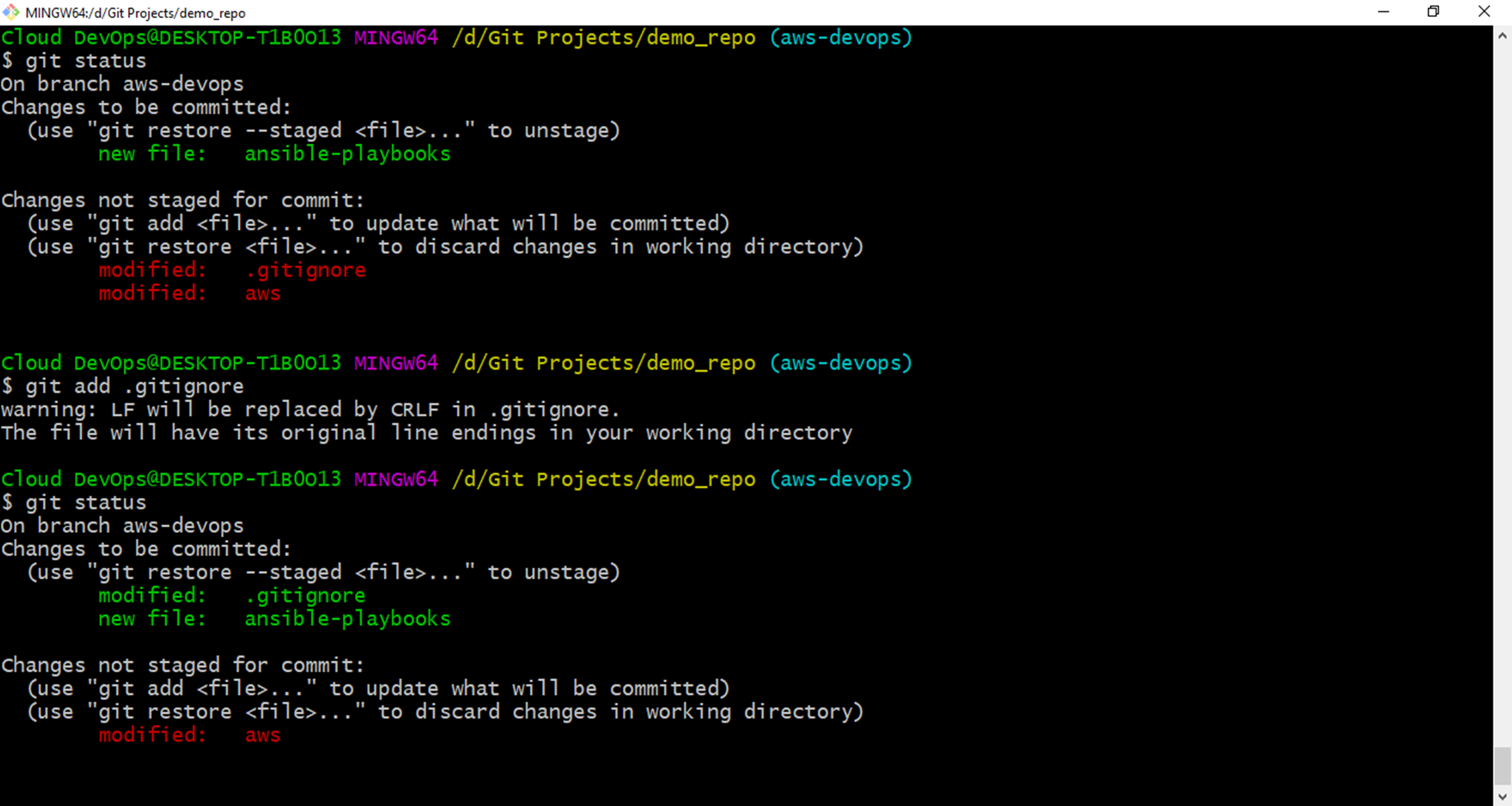
Task: Click the aws-devops branch name in yellow
Action: [839, 37]
